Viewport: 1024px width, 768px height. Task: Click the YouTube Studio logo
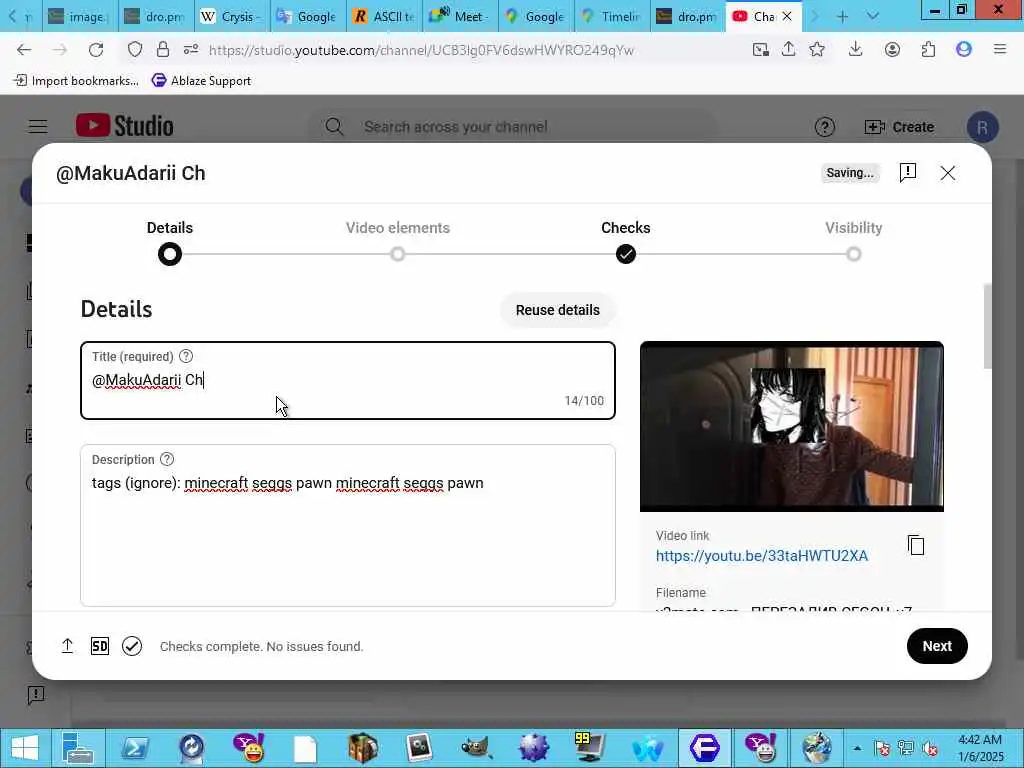[125, 125]
